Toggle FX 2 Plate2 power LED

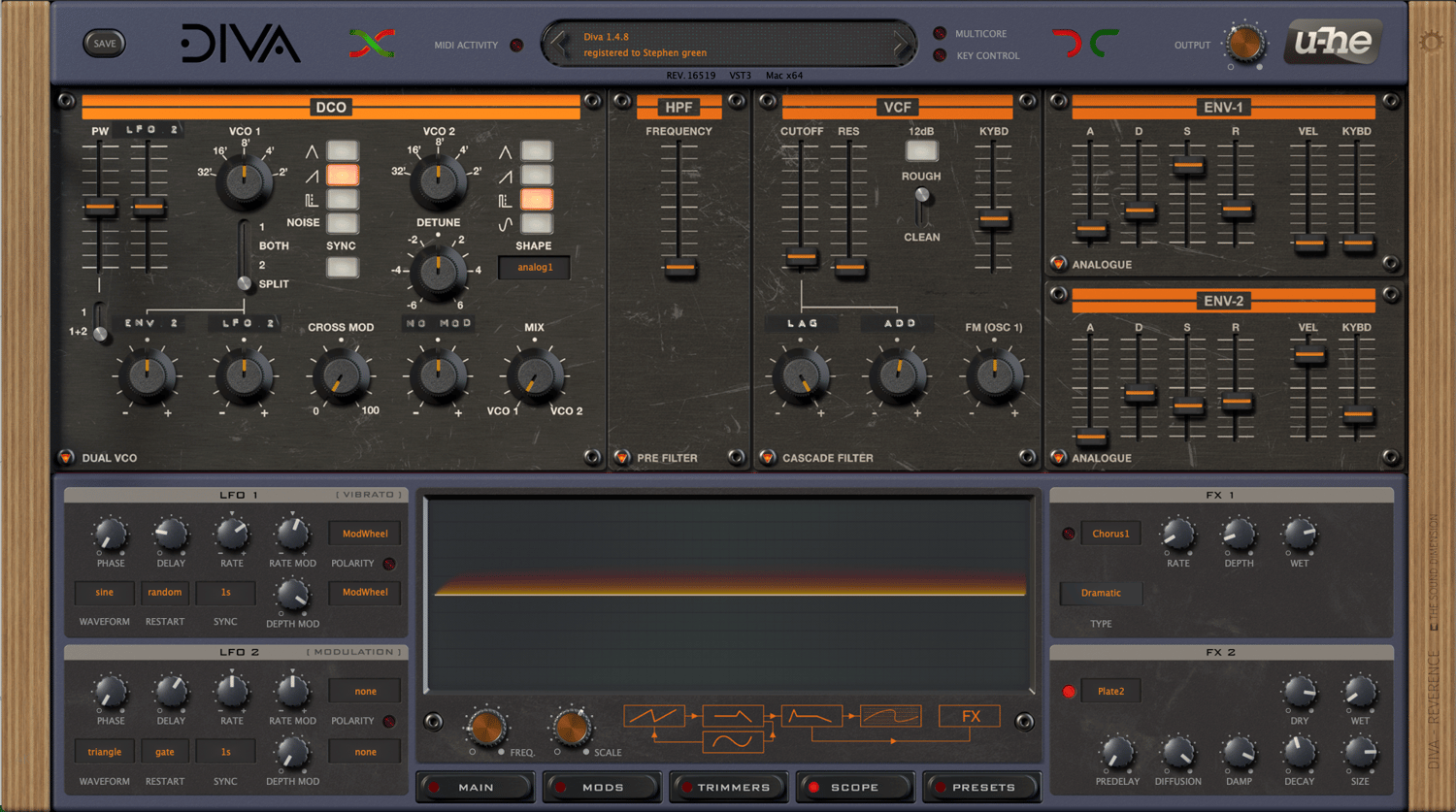(x=1069, y=692)
